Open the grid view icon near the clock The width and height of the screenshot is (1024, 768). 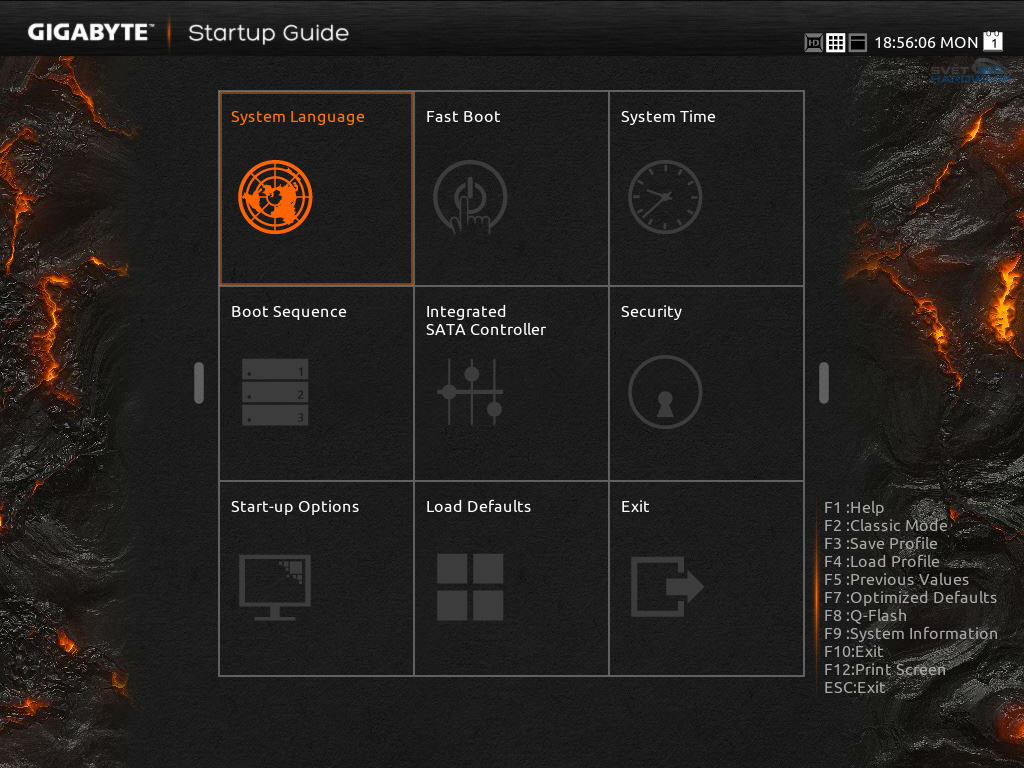pyautogui.click(x=836, y=42)
